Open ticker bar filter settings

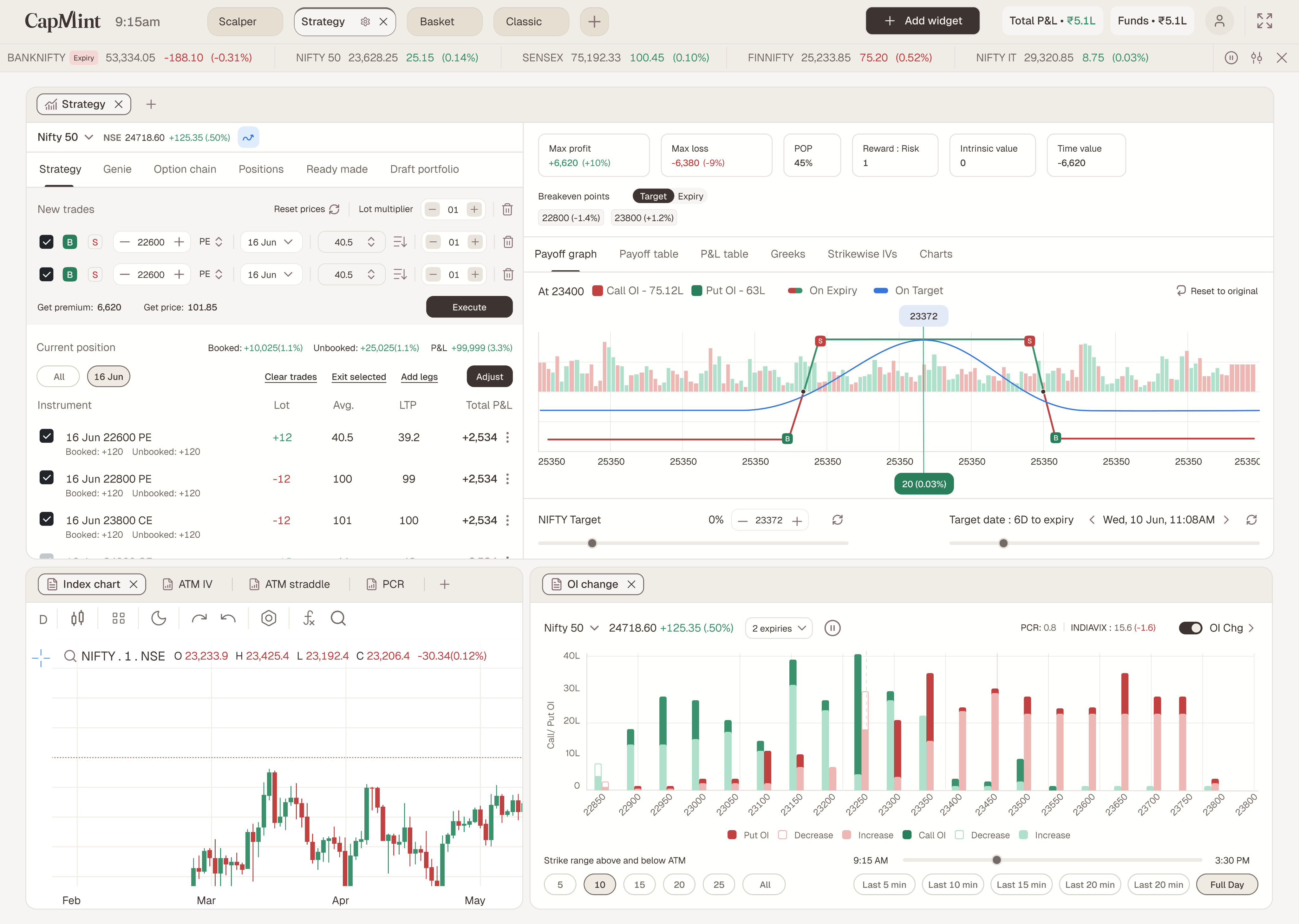pyautogui.click(x=1256, y=57)
